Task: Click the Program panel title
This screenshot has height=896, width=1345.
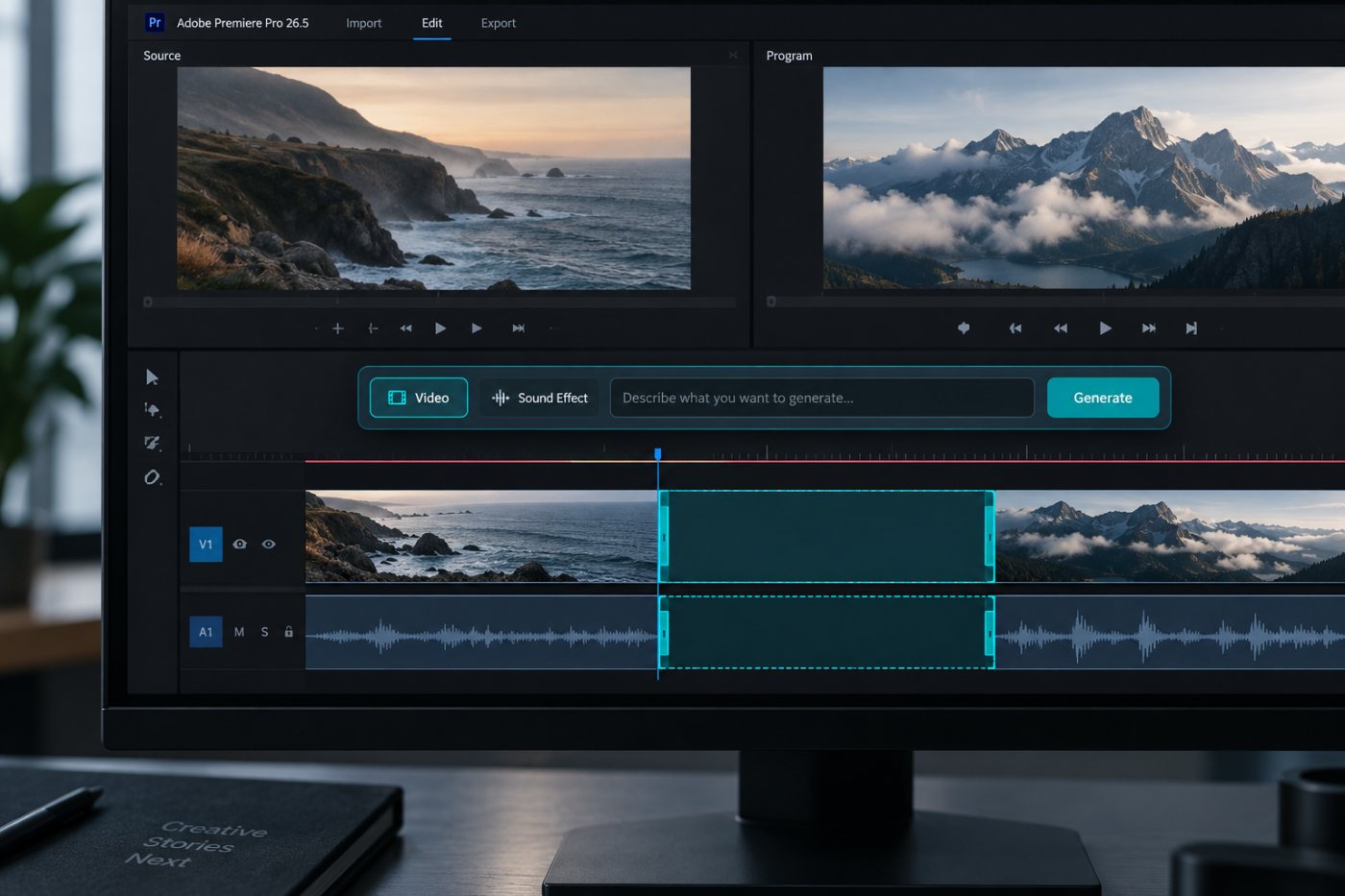Action: pyautogui.click(x=790, y=56)
